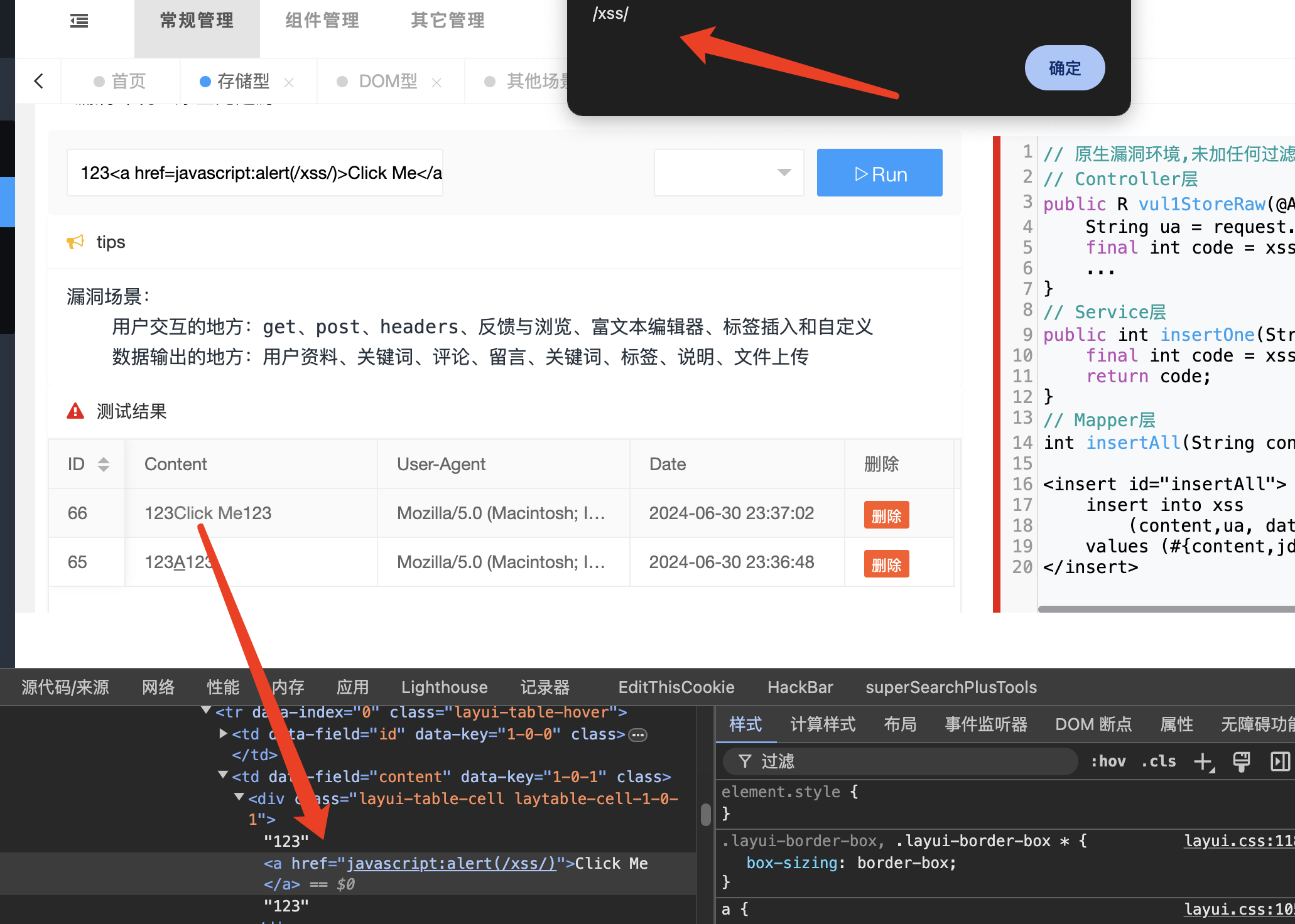Sort the table by the ID column arrows
The image size is (1295, 924).
coord(104,464)
